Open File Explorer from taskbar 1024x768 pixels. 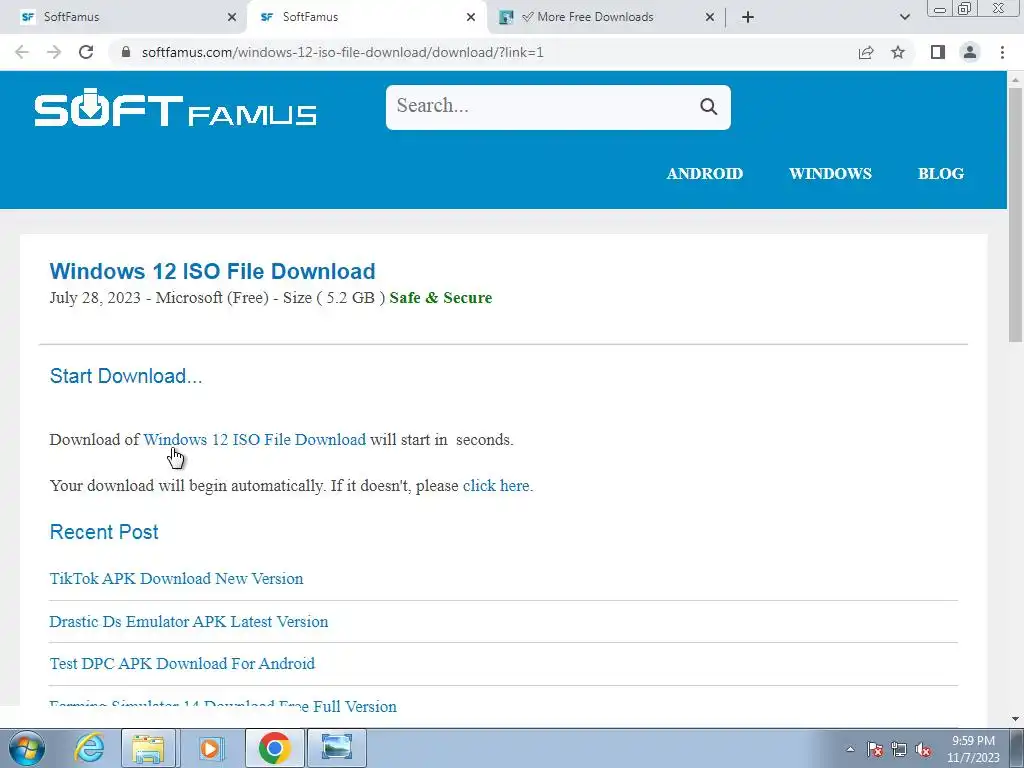click(149, 748)
